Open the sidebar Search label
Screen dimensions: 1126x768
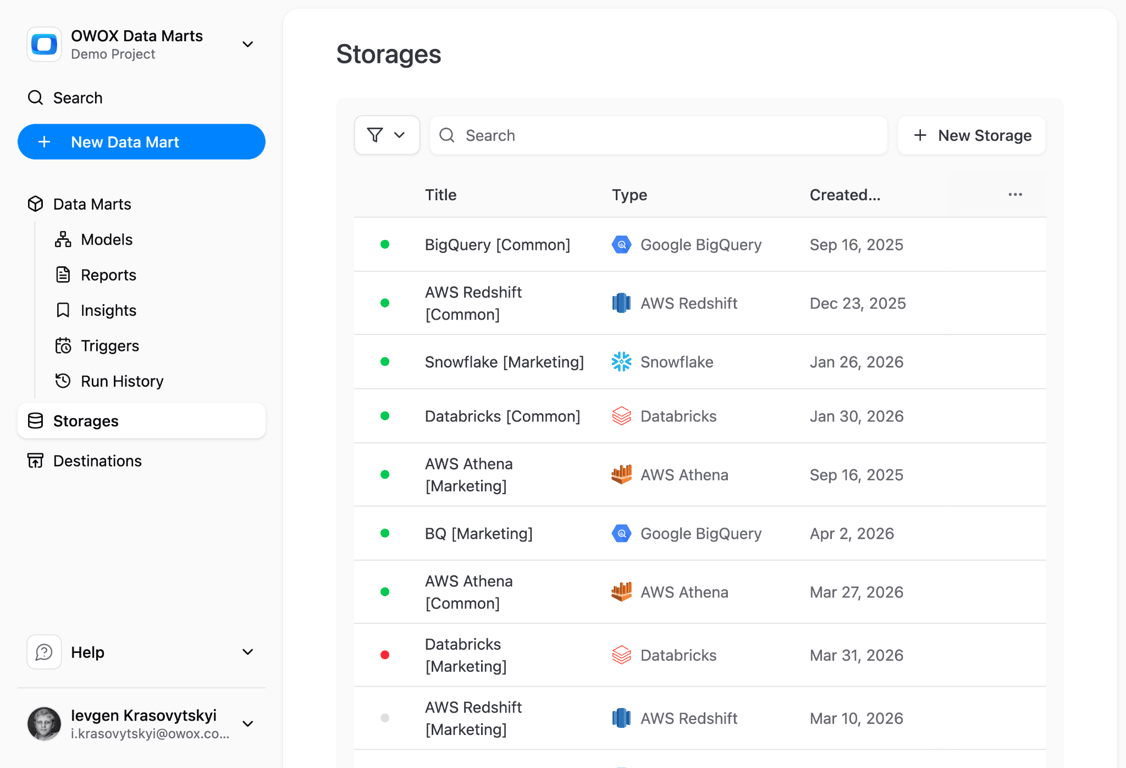click(78, 98)
